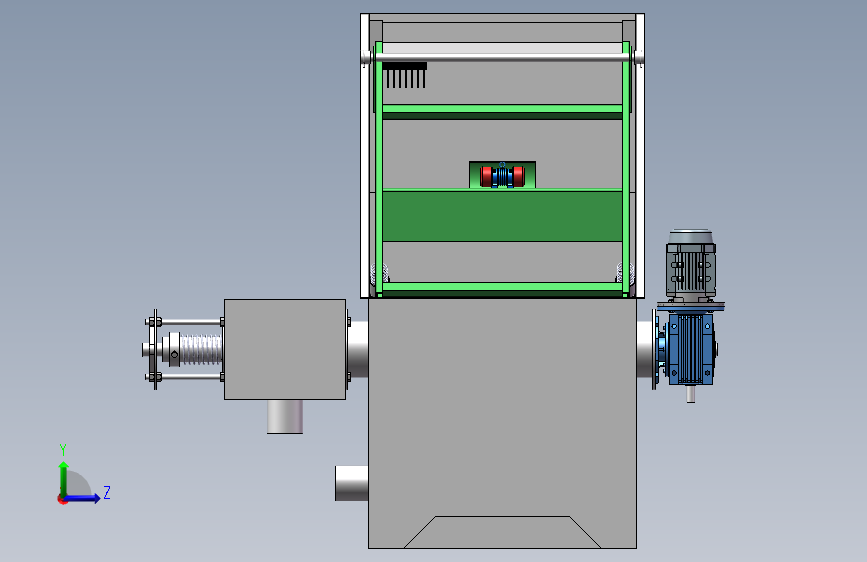The image size is (867, 562).
Task: Select the gray electric motor on the right
Action: click(x=691, y=266)
